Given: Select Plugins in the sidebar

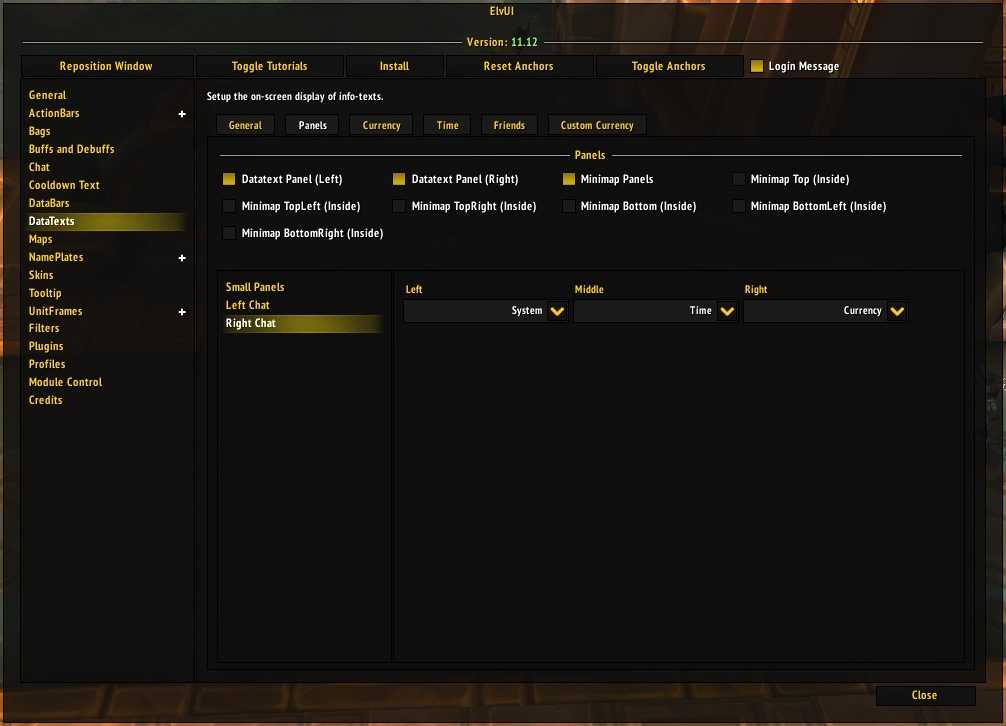Looking at the screenshot, I should coord(46,346).
